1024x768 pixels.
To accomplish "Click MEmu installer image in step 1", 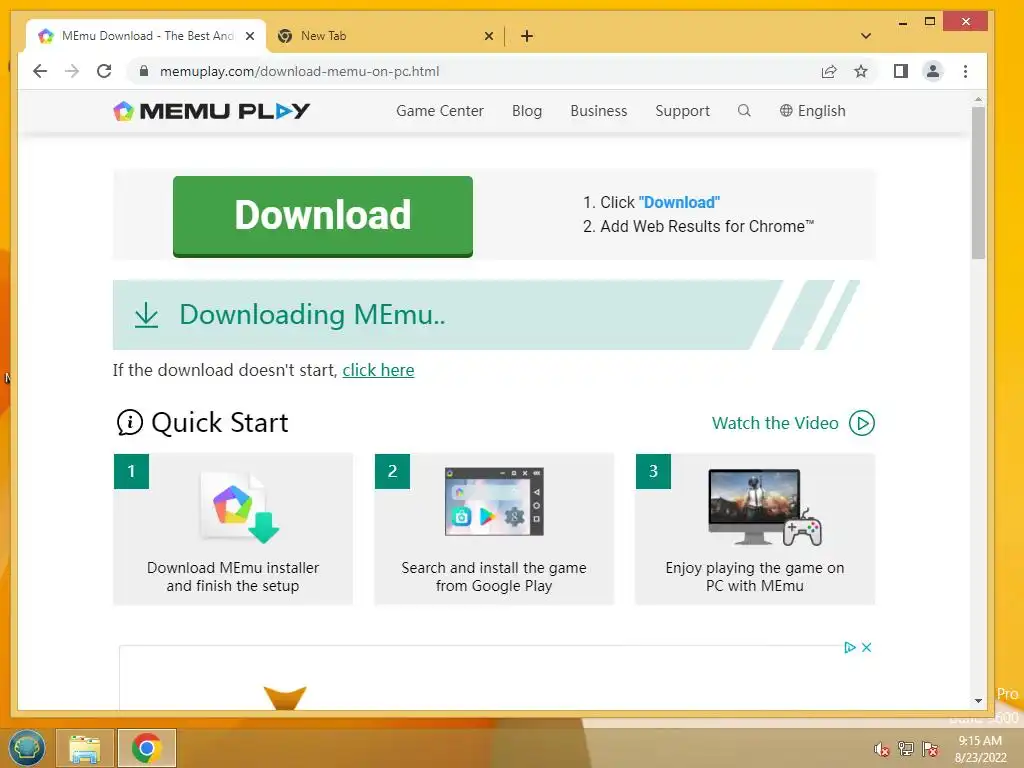I will point(240,507).
